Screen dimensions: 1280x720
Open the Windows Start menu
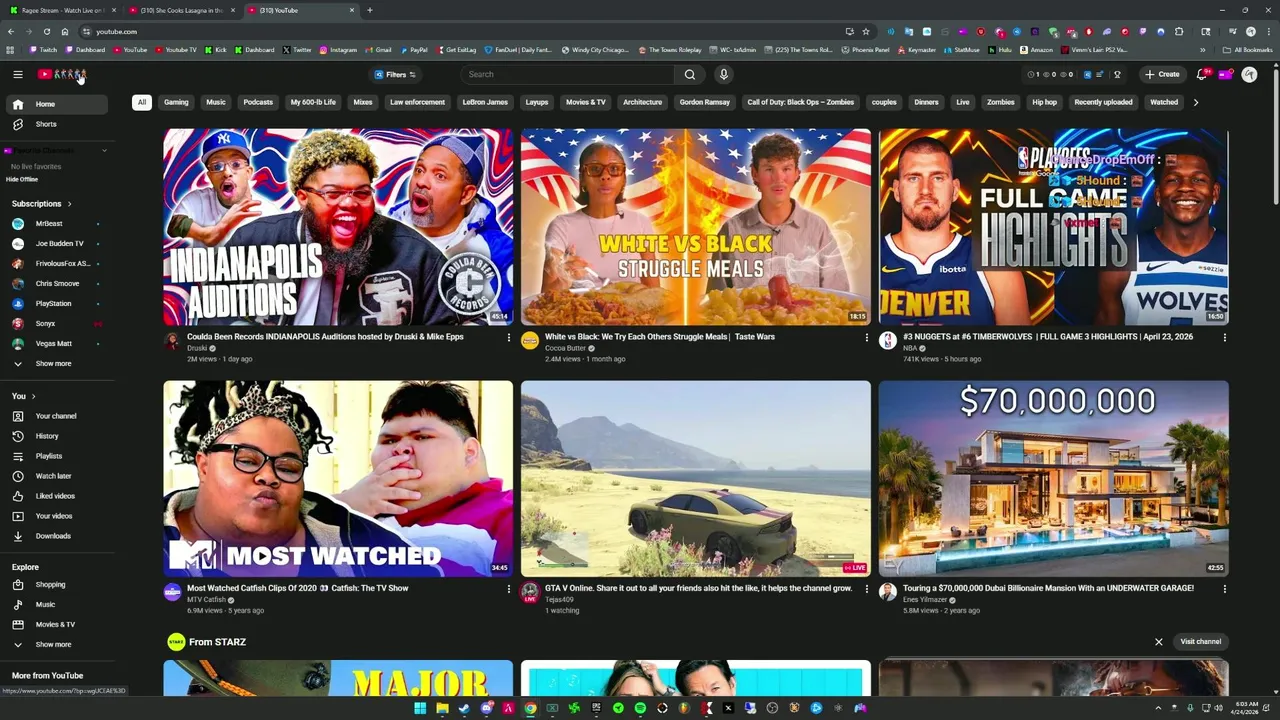[x=420, y=708]
